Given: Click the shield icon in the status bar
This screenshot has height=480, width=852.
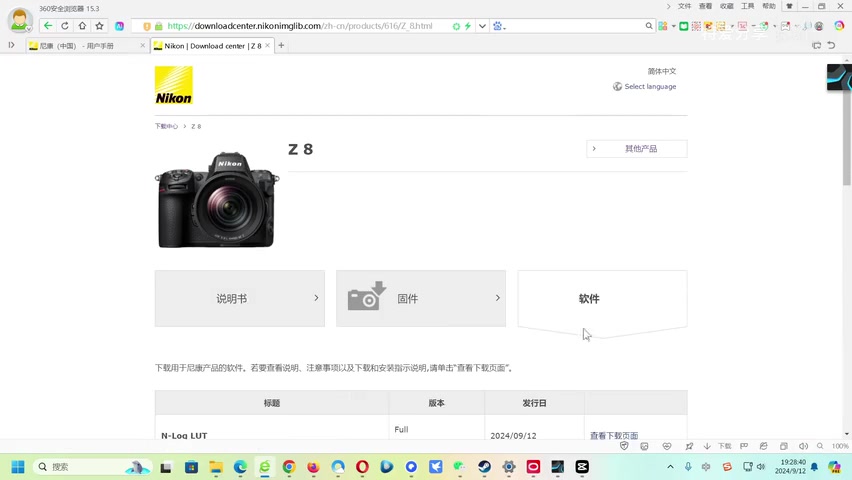Looking at the screenshot, I should (624, 446).
